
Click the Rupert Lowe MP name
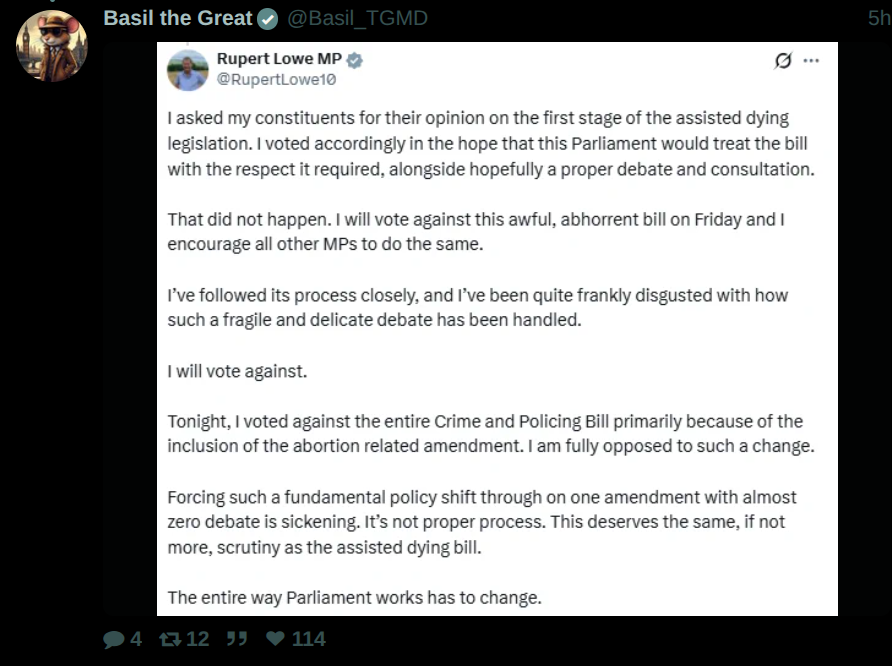point(279,60)
